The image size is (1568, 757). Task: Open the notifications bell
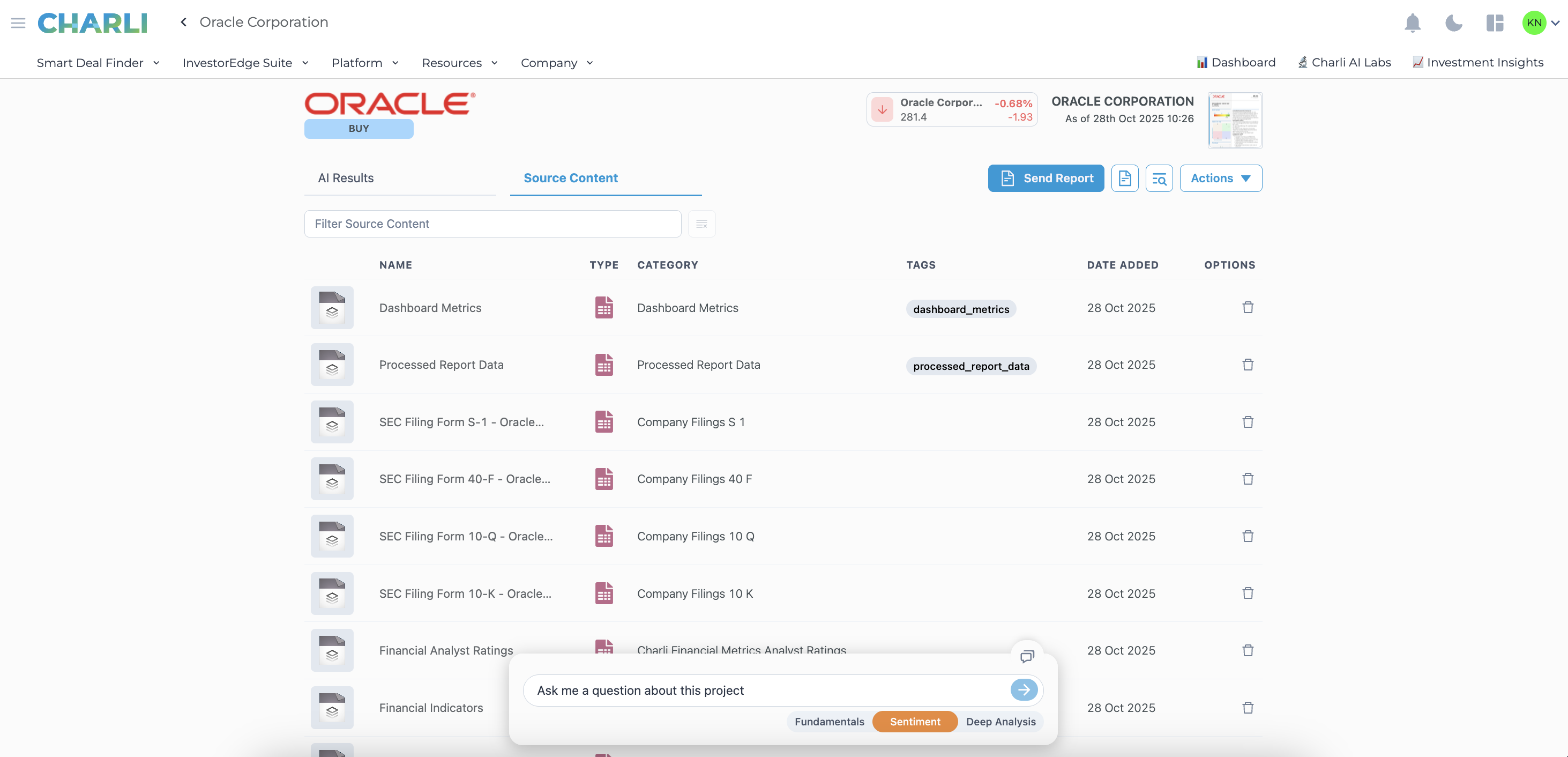[1412, 23]
